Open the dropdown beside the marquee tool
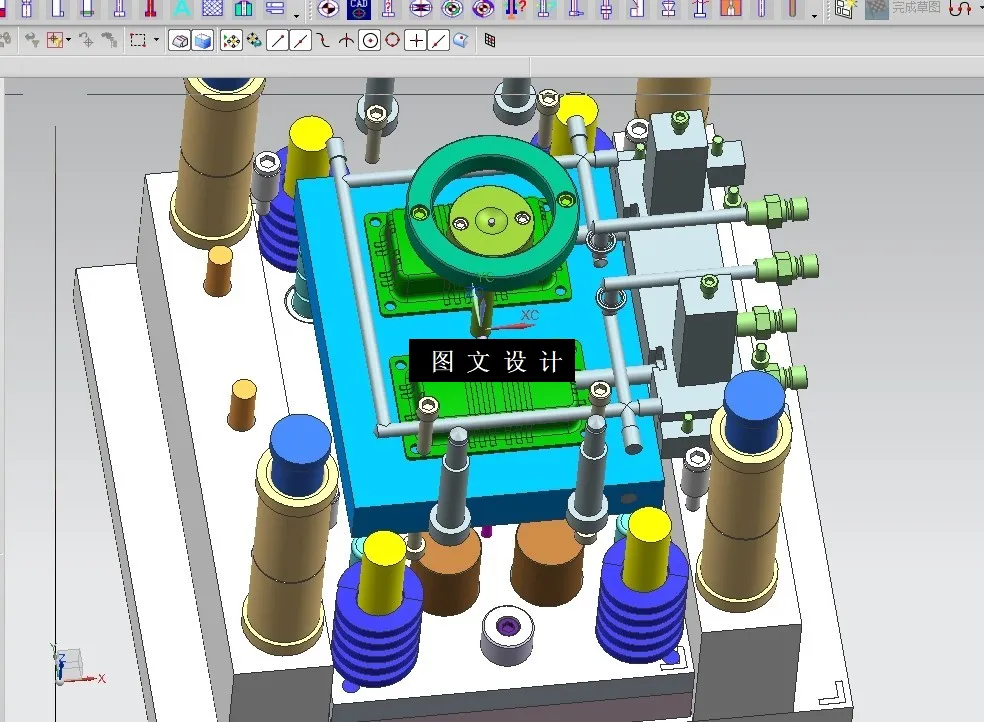This screenshot has width=984, height=722. point(157,40)
